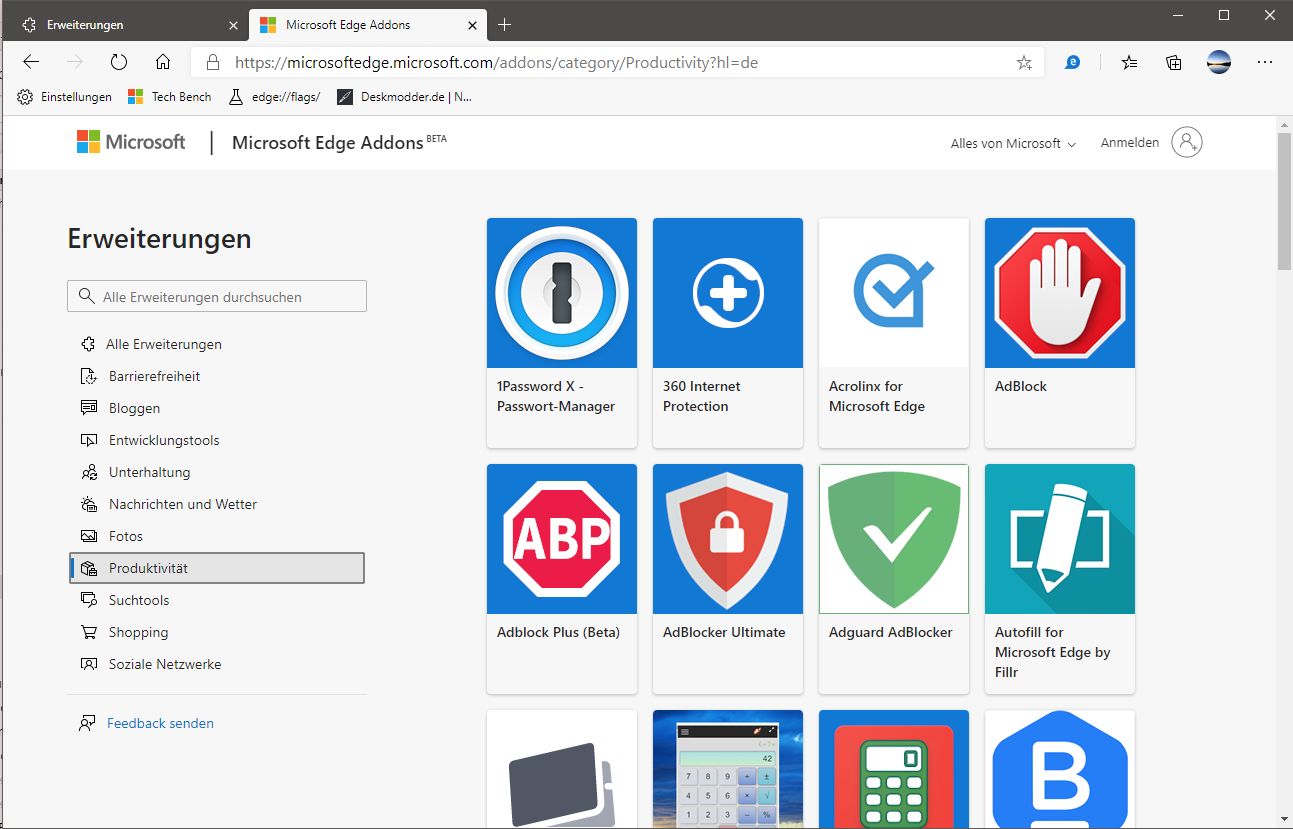Open the blue hexagon B extension tile
The width and height of the screenshot is (1293, 829).
pos(1060,769)
